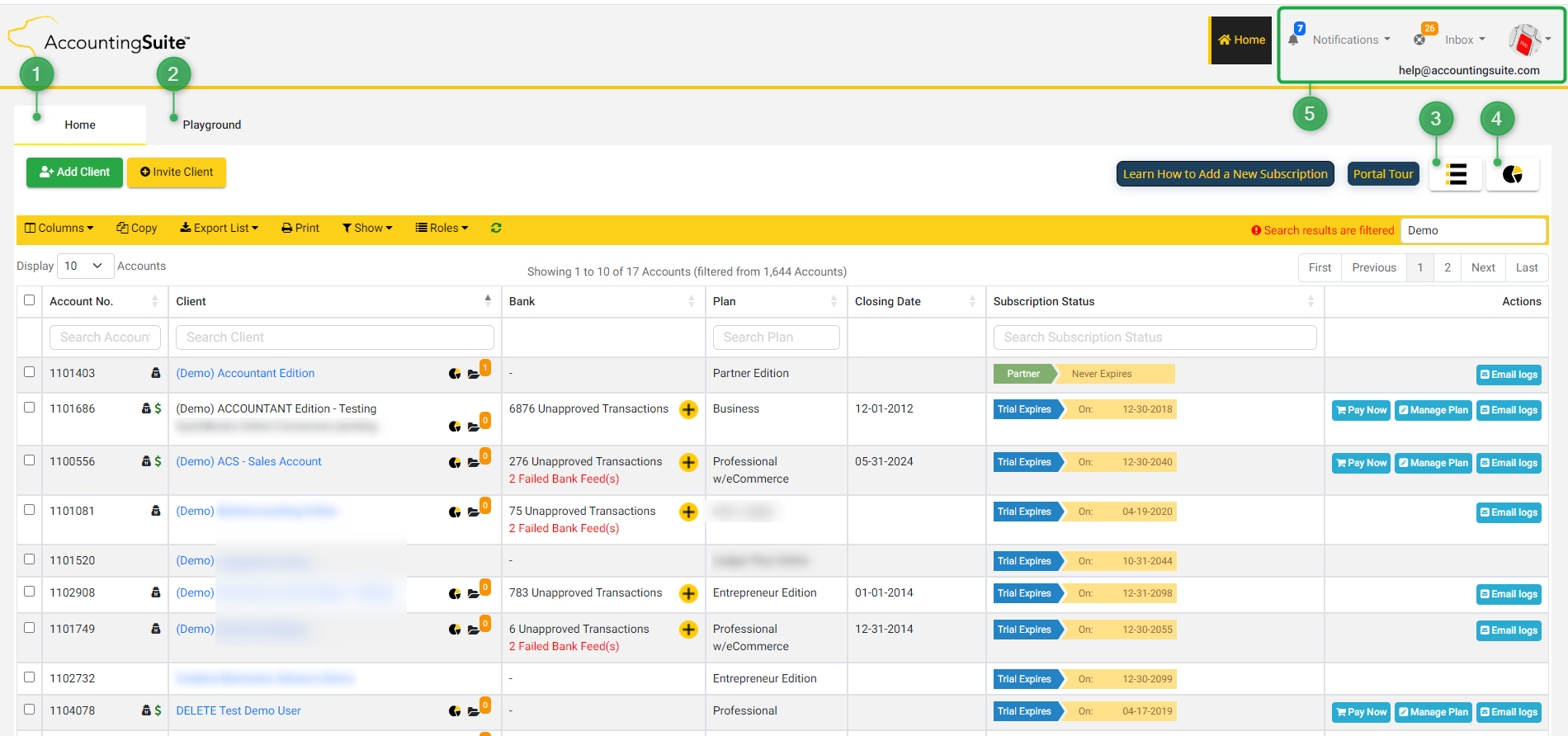Click dollar icon for account 1104078
Image resolution: width=1568 pixels, height=736 pixels.
coord(158,710)
